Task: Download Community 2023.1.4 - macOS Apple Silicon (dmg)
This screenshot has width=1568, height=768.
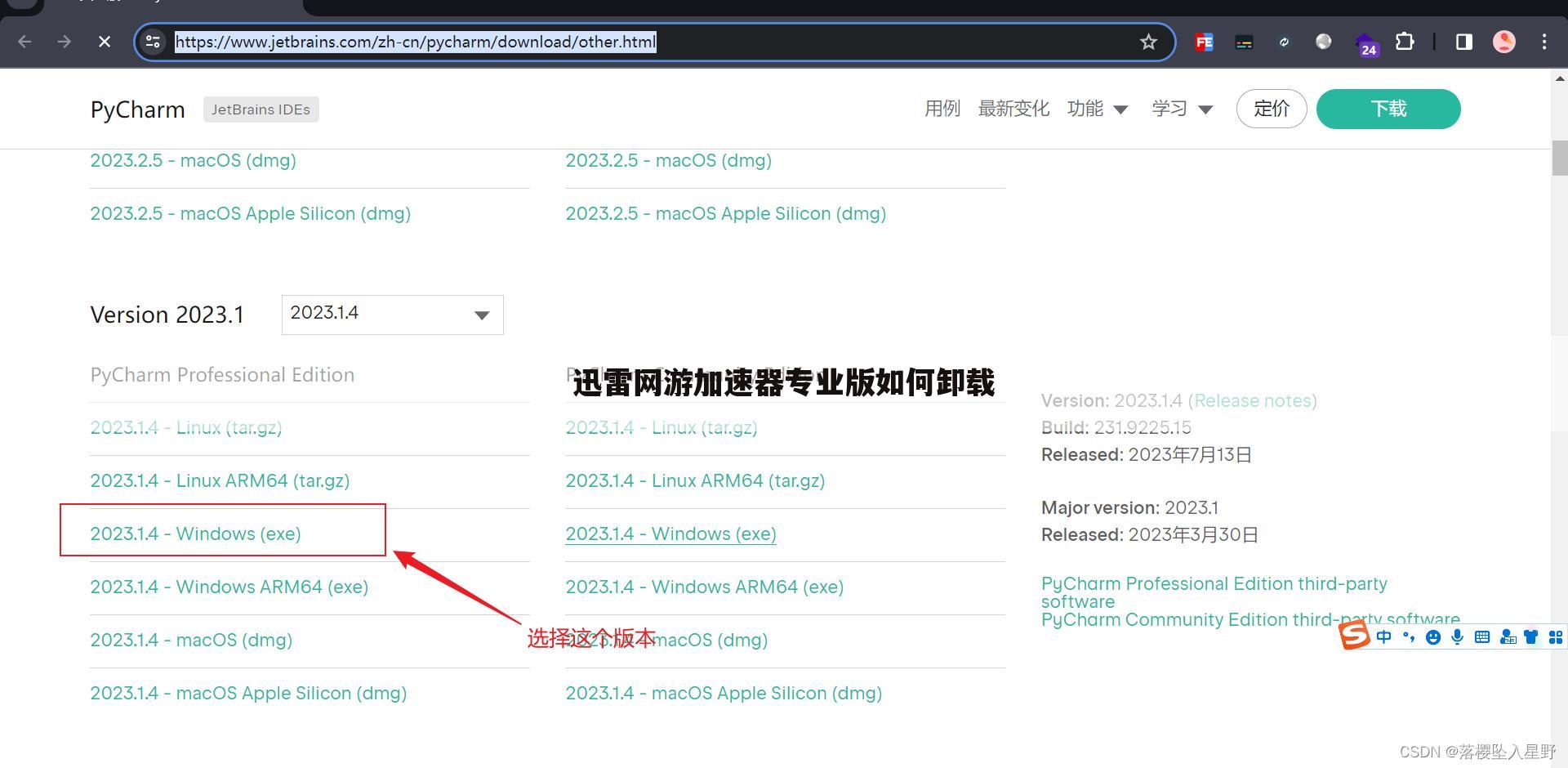Action: pyautogui.click(x=724, y=693)
